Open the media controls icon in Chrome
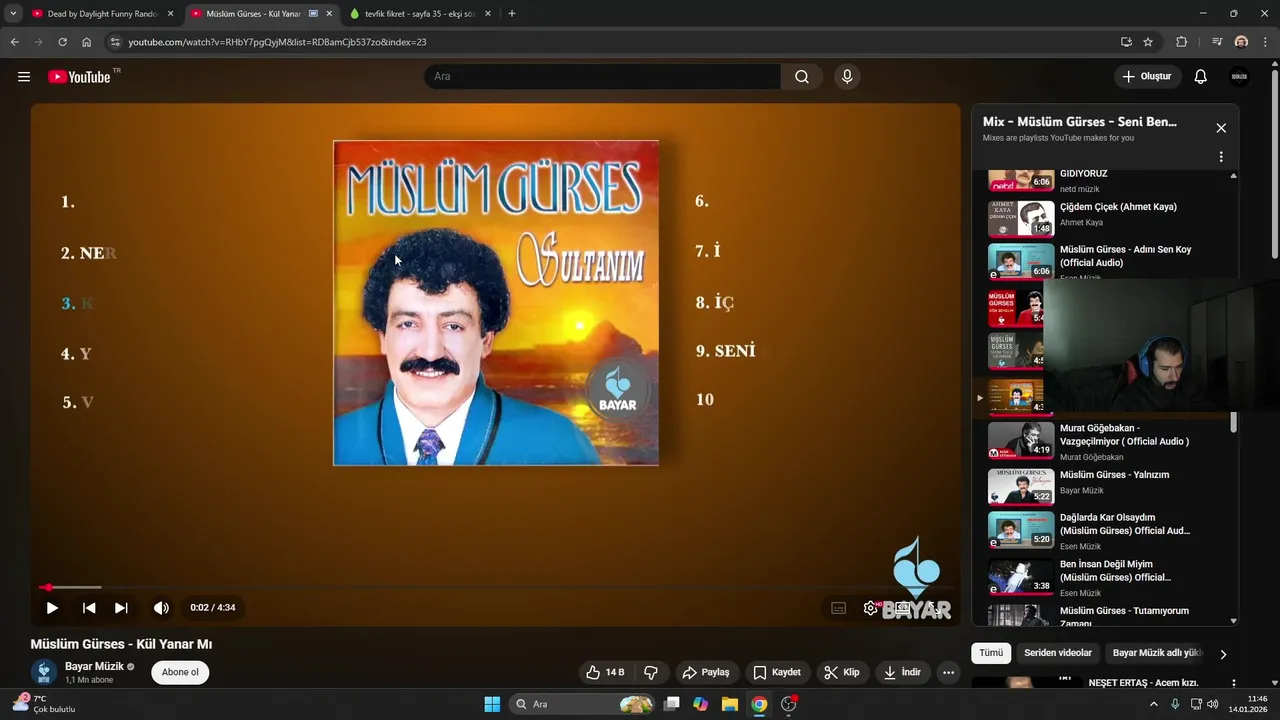Screen dimensions: 1280x720 coord(1217,42)
